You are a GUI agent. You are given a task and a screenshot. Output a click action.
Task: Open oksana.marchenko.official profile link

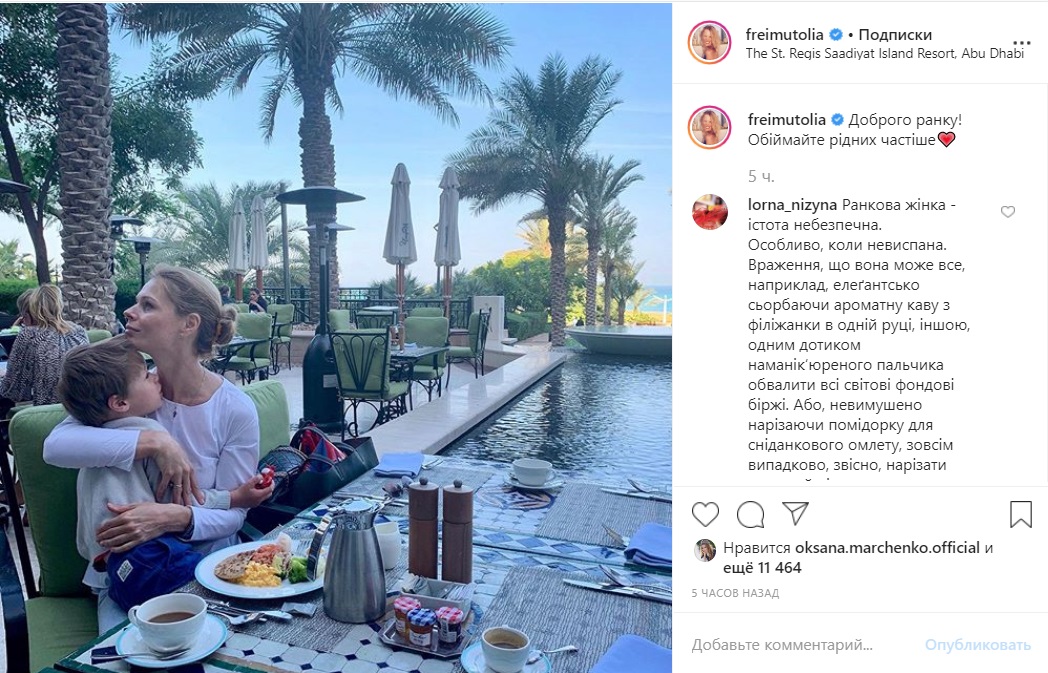(x=887, y=548)
